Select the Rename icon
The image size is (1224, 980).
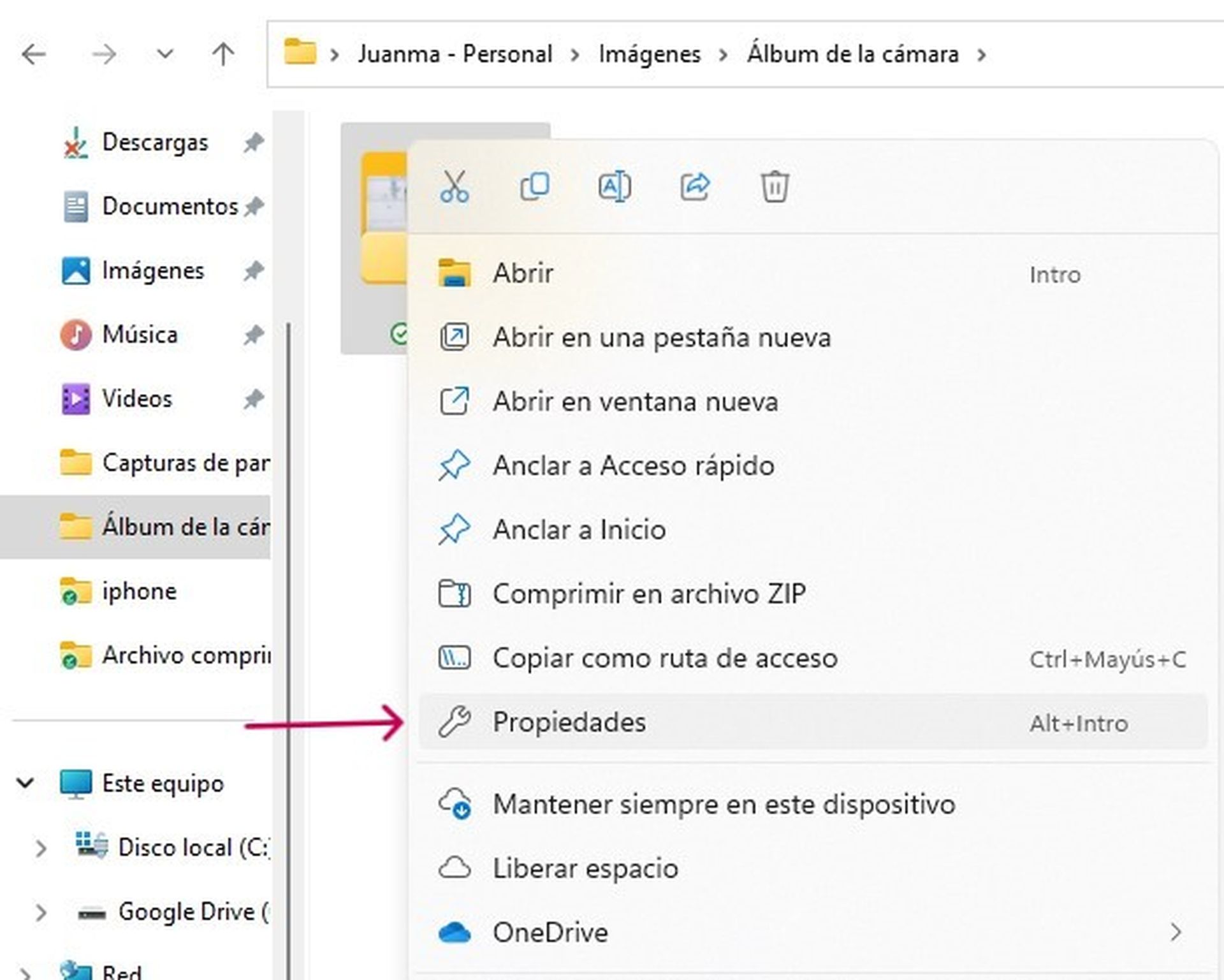tap(614, 187)
